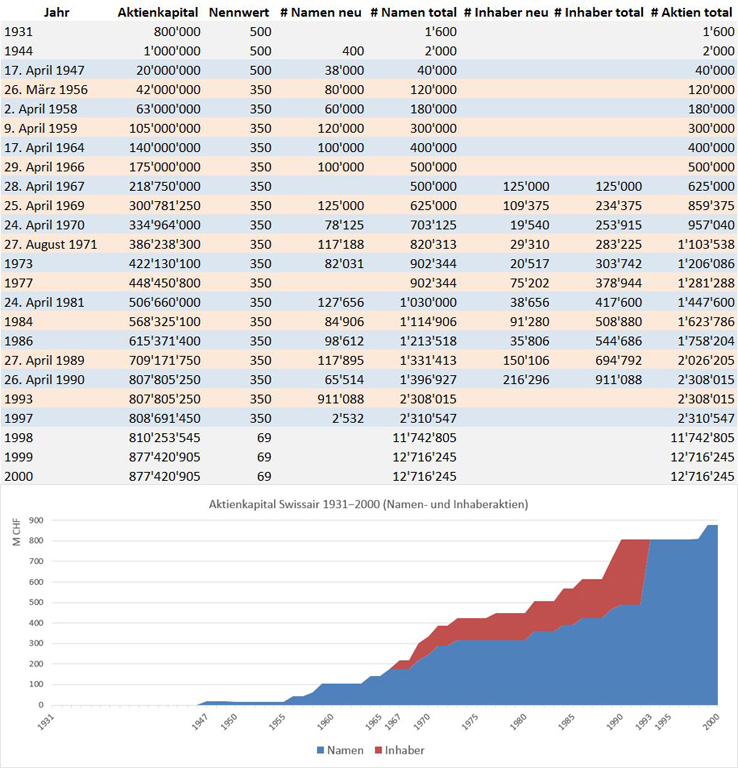The height and width of the screenshot is (768, 738).
Task: Select the 2. April 1958 date cell
Action: 41,109
